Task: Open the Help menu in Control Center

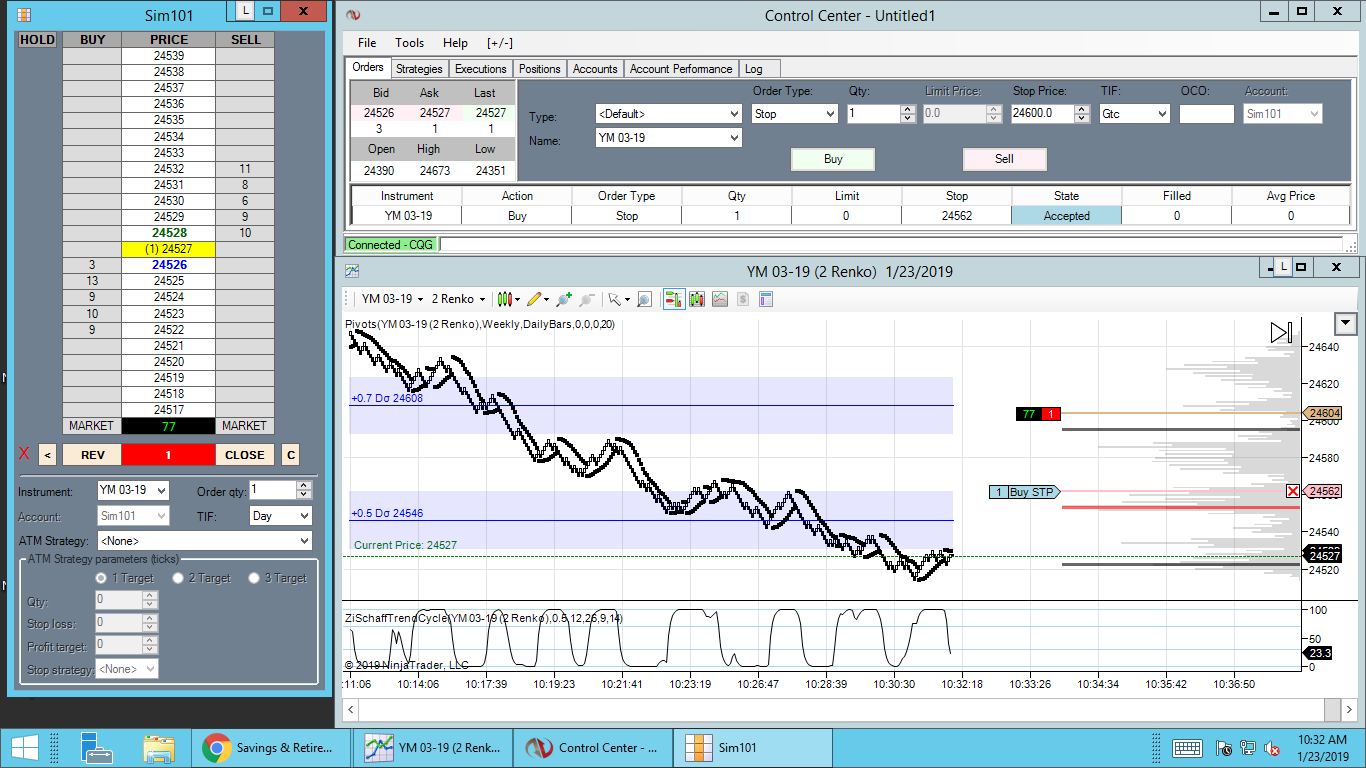Action: point(455,43)
